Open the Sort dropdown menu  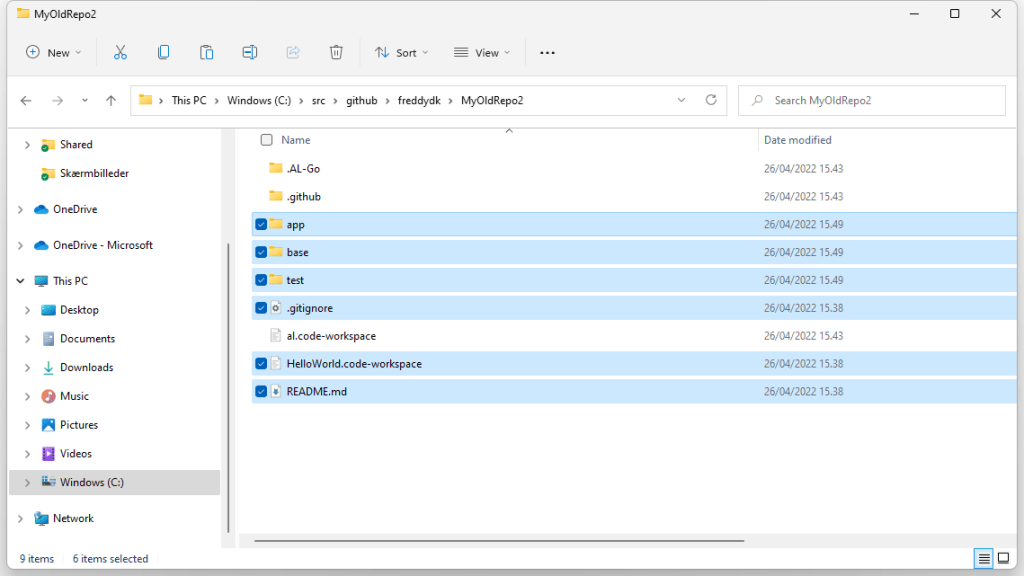[x=401, y=52]
